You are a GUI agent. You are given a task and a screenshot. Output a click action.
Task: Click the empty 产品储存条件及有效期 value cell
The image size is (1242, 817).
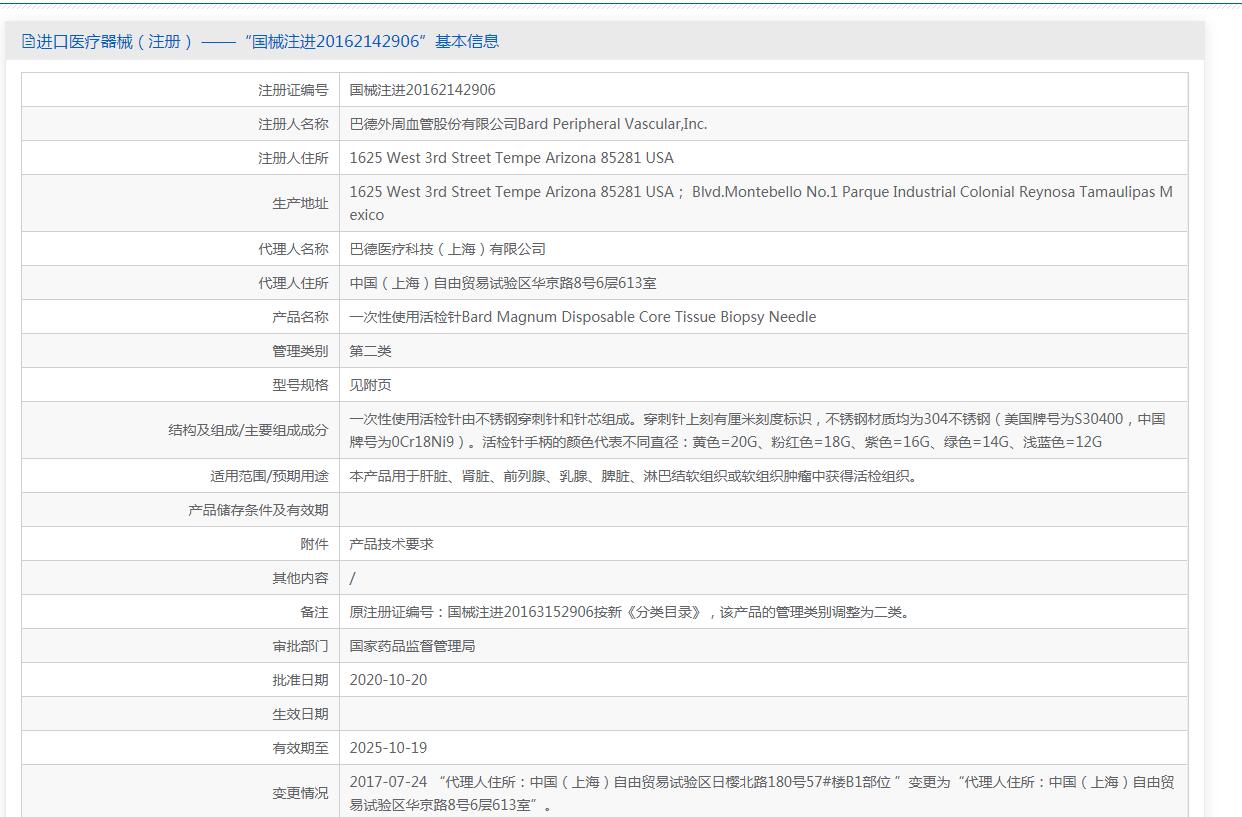click(x=762, y=510)
